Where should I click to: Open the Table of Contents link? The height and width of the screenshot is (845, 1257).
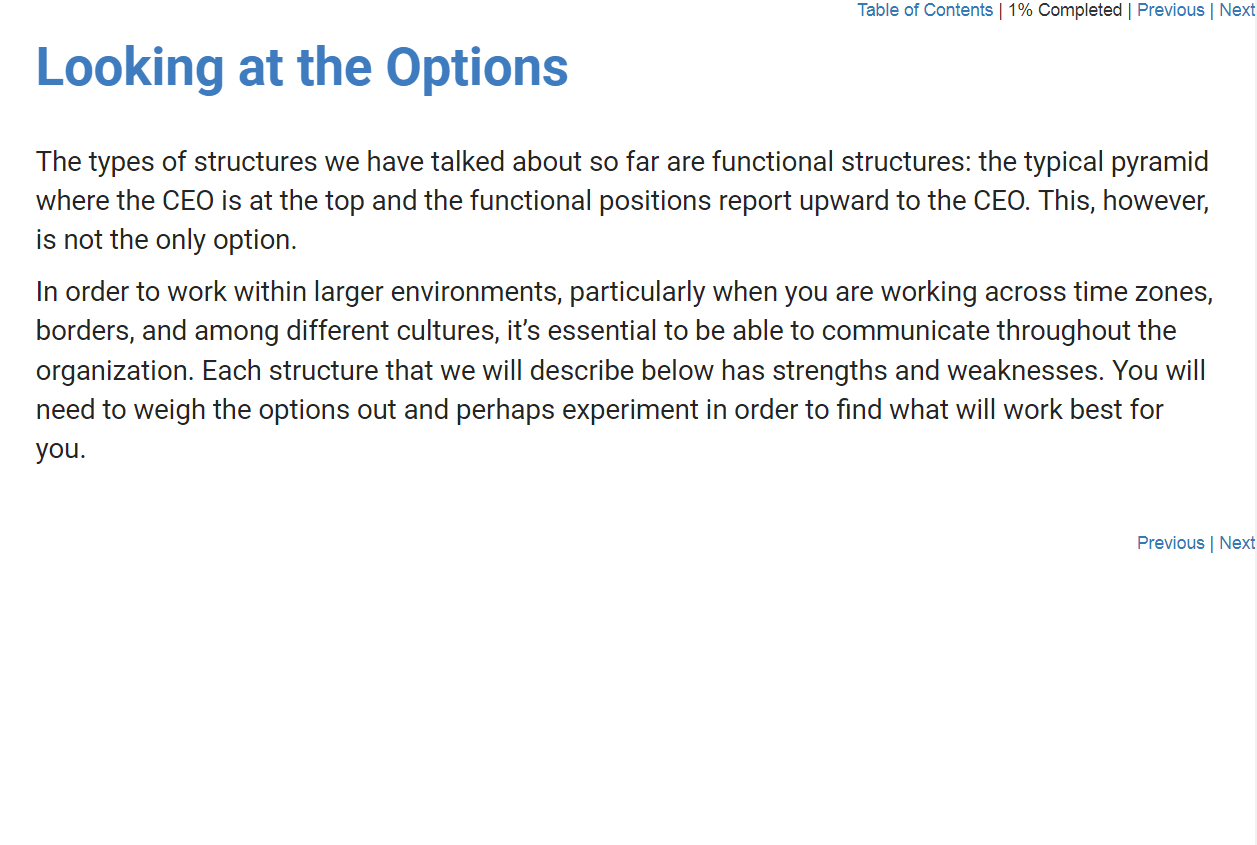point(924,10)
